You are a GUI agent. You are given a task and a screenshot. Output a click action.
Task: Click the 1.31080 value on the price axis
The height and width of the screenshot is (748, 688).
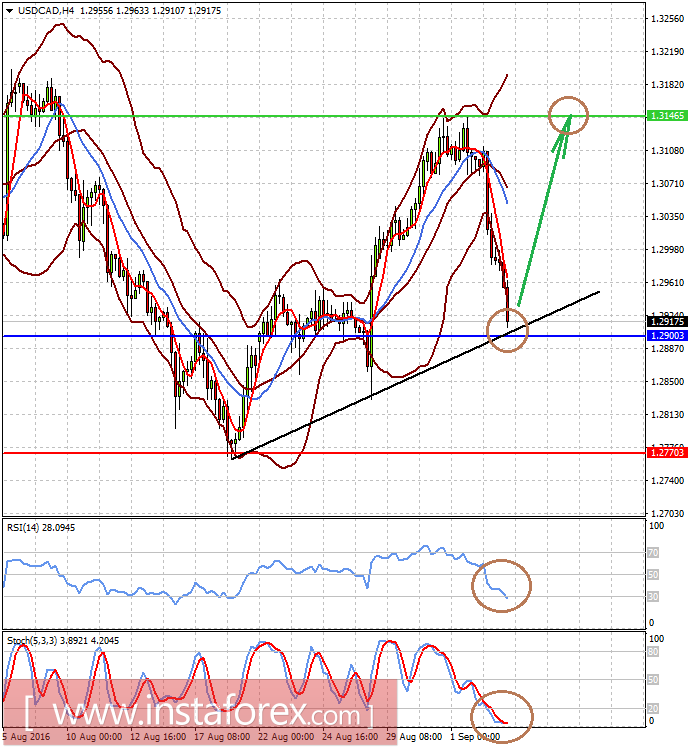click(667, 151)
